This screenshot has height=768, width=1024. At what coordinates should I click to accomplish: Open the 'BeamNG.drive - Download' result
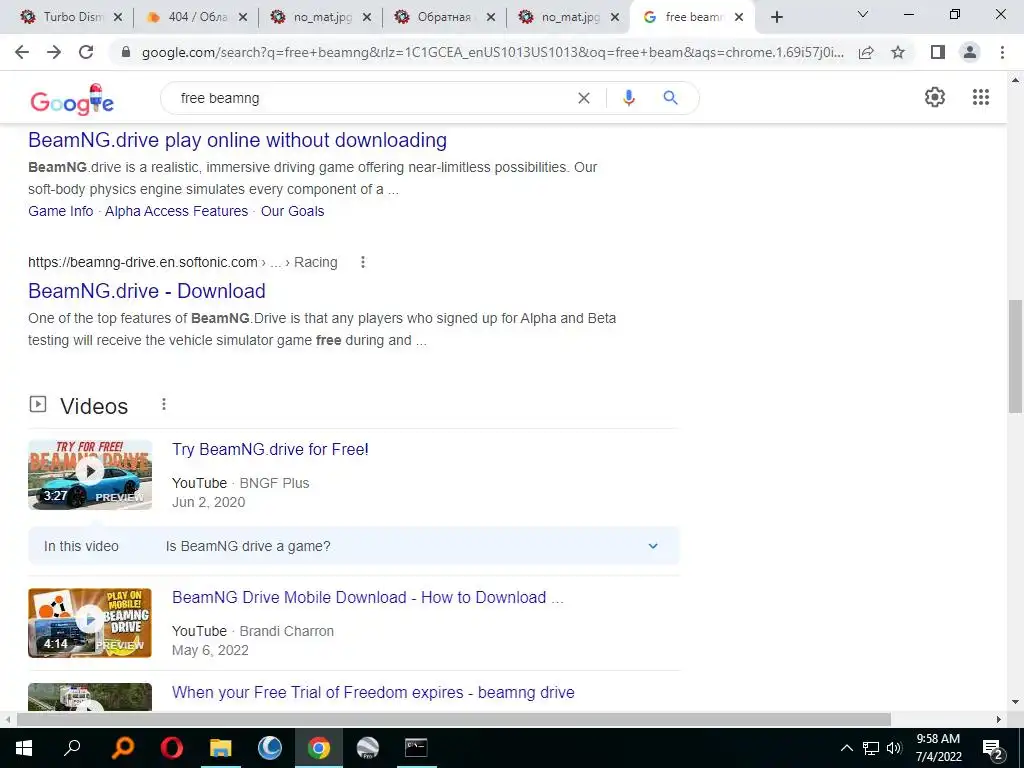(x=147, y=291)
